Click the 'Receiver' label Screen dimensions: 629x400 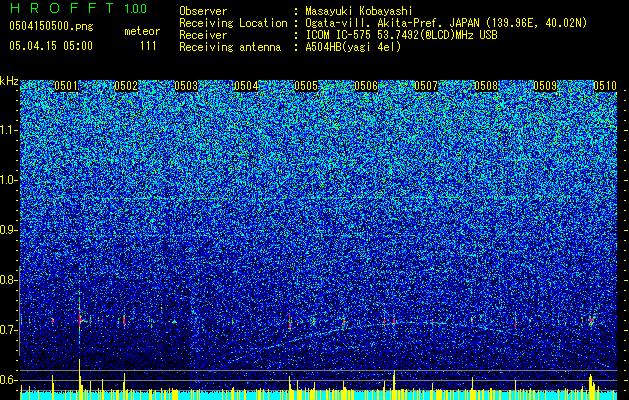click(x=203, y=35)
